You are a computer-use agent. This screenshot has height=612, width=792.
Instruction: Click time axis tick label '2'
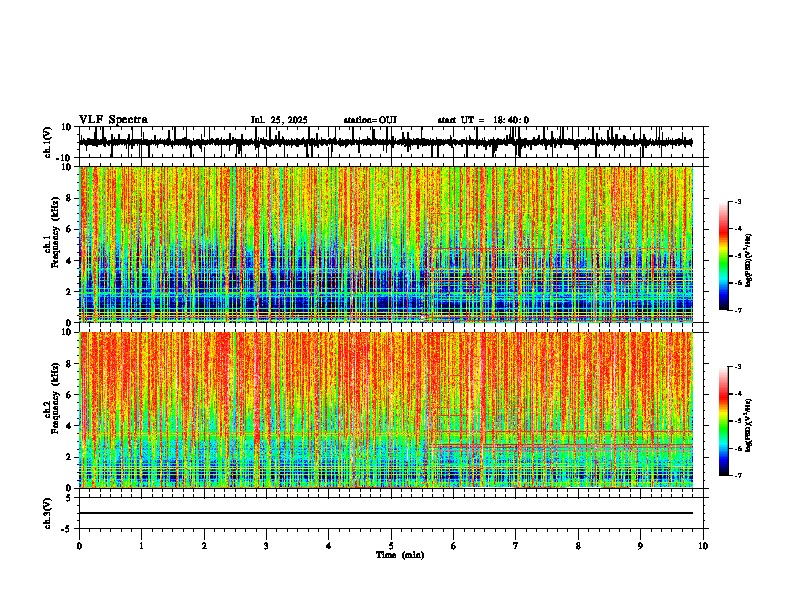204,546
